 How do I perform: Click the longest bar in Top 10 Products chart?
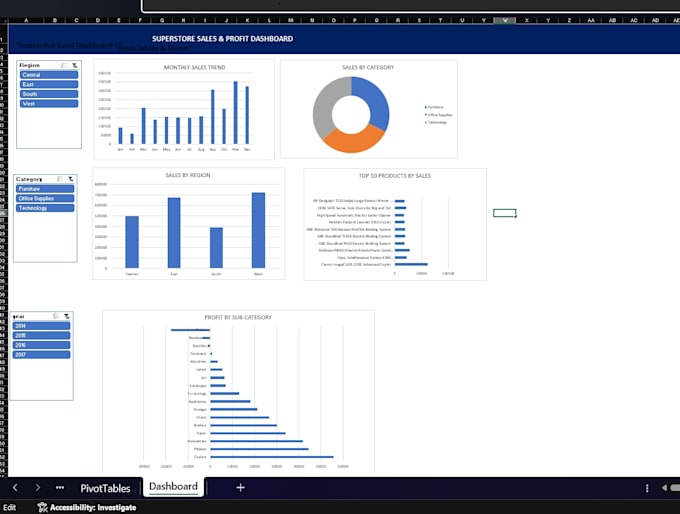tap(411, 264)
